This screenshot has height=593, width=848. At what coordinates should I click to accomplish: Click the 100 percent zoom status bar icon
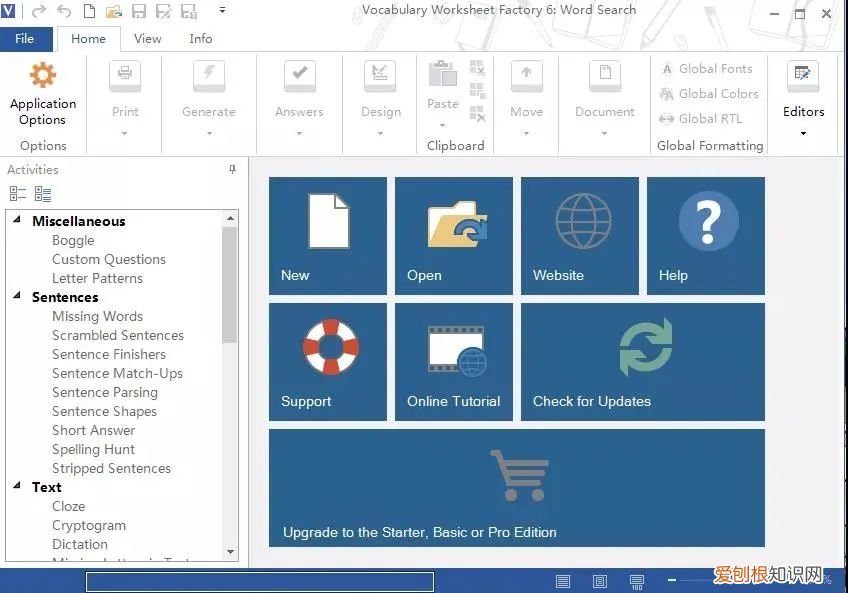[637, 582]
